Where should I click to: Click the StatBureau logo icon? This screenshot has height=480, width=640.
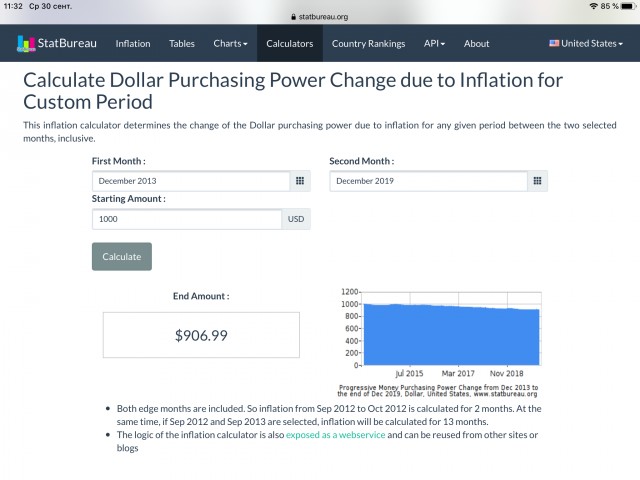[26, 43]
